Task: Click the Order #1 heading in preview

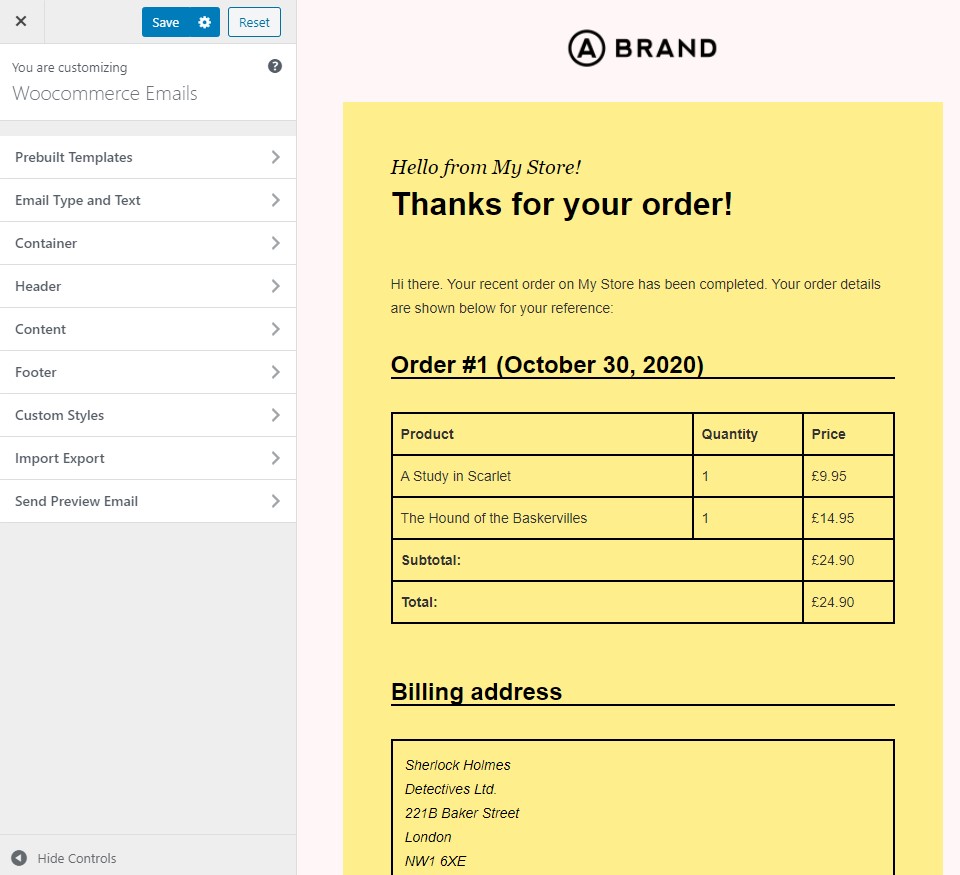Action: point(547,365)
